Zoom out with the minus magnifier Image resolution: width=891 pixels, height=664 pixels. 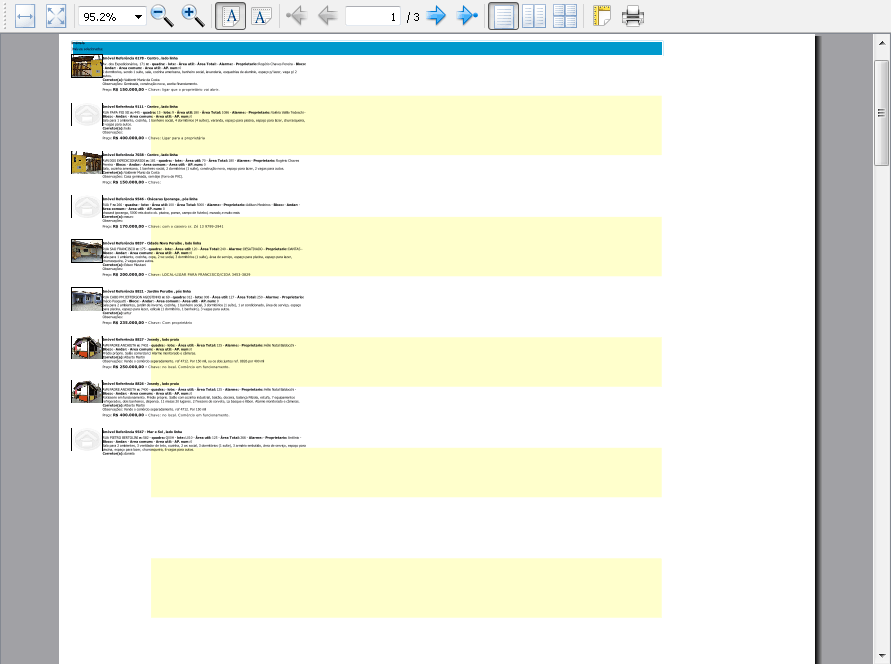click(x=162, y=16)
